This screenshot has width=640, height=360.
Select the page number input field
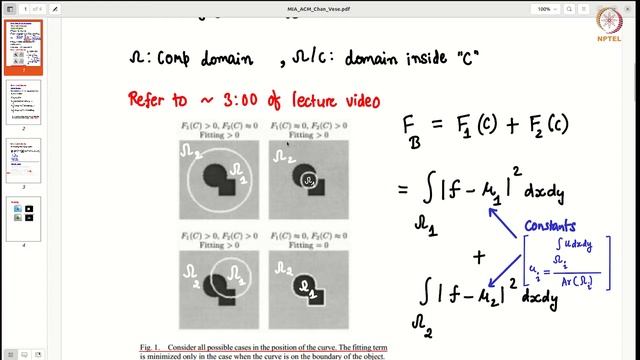pyautogui.click(x=25, y=9)
